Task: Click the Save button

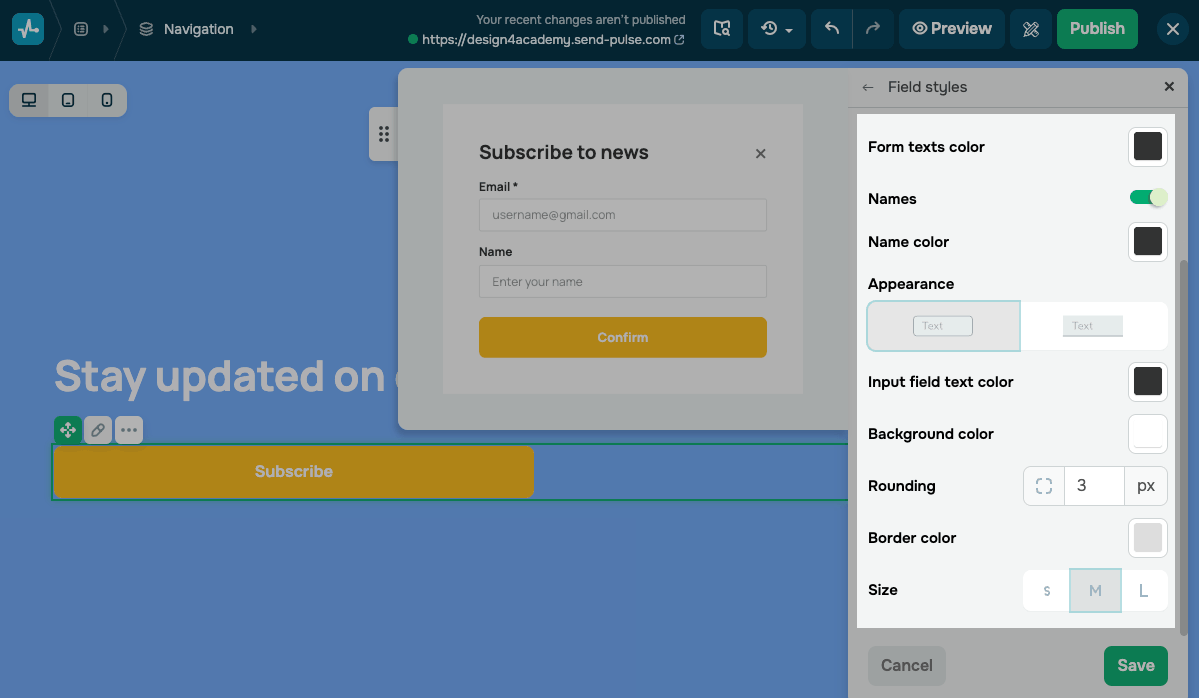Action: point(1136,665)
